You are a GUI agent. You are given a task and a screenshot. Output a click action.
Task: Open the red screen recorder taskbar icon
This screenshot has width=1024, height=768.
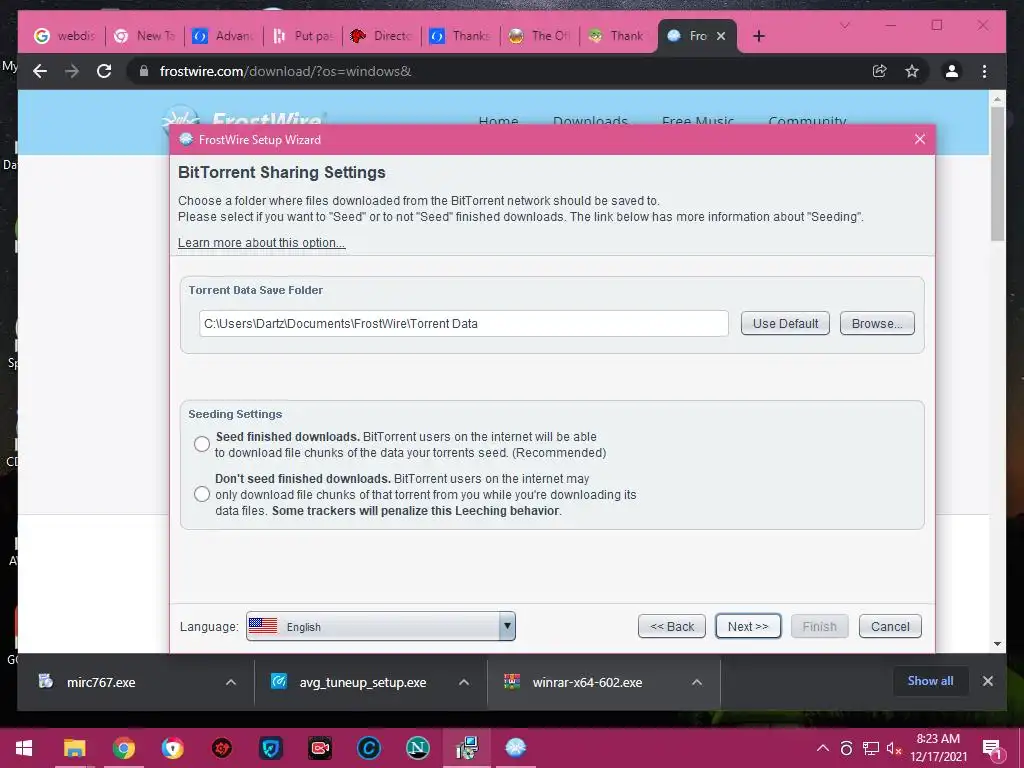[x=320, y=748]
